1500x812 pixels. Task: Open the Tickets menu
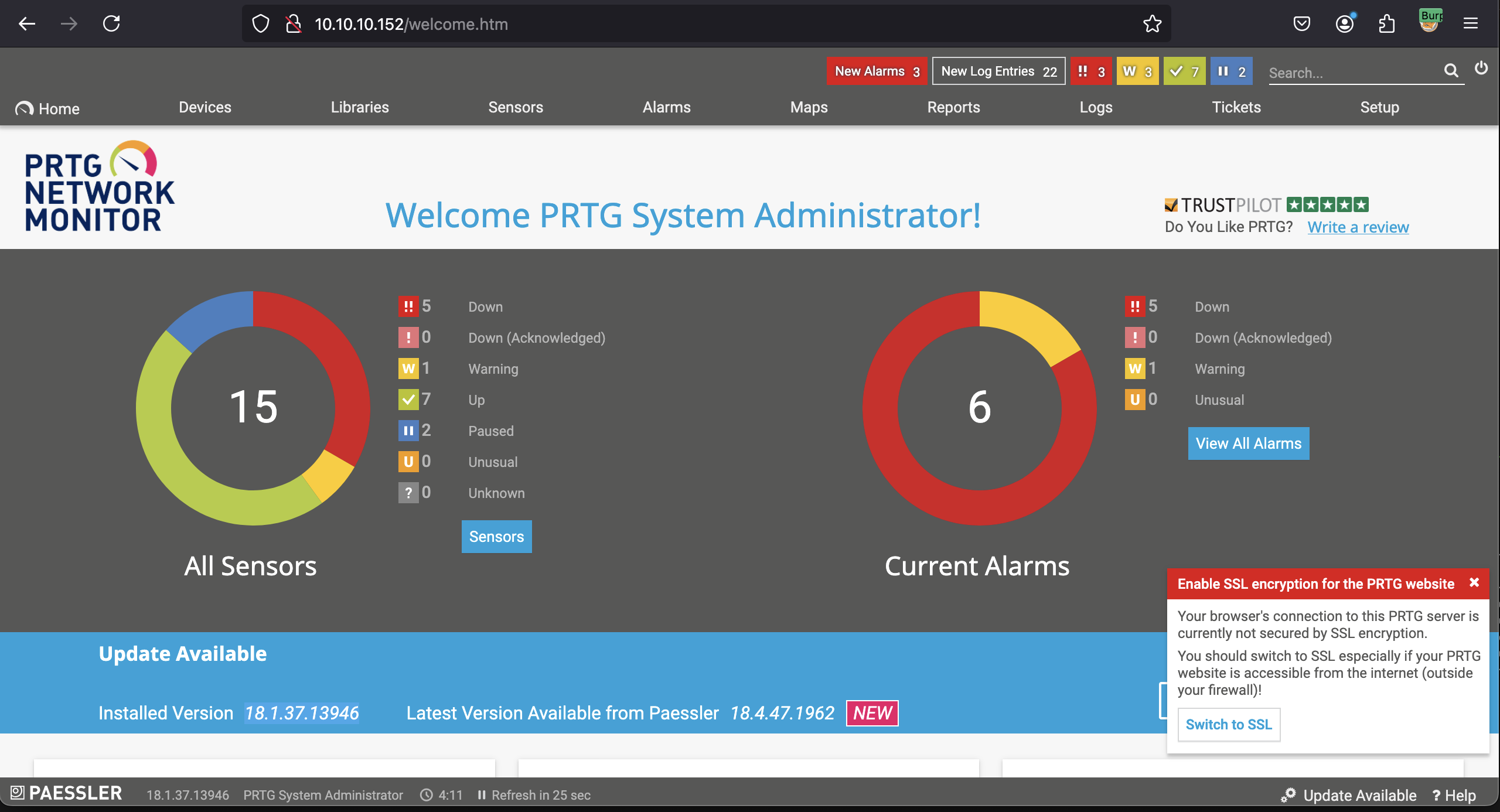(x=1236, y=107)
